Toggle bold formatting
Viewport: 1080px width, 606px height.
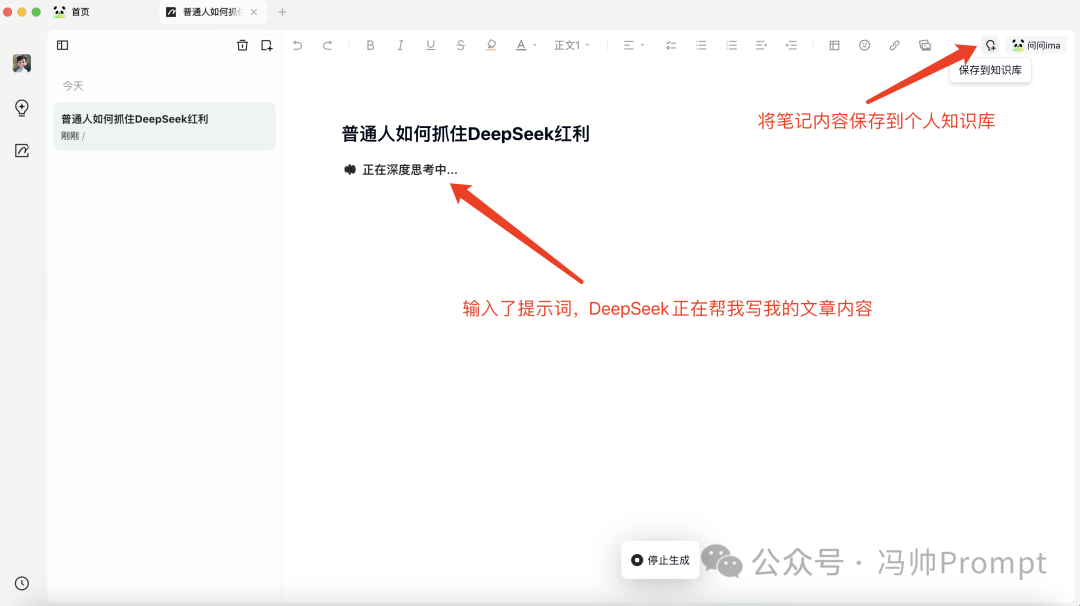tap(370, 45)
